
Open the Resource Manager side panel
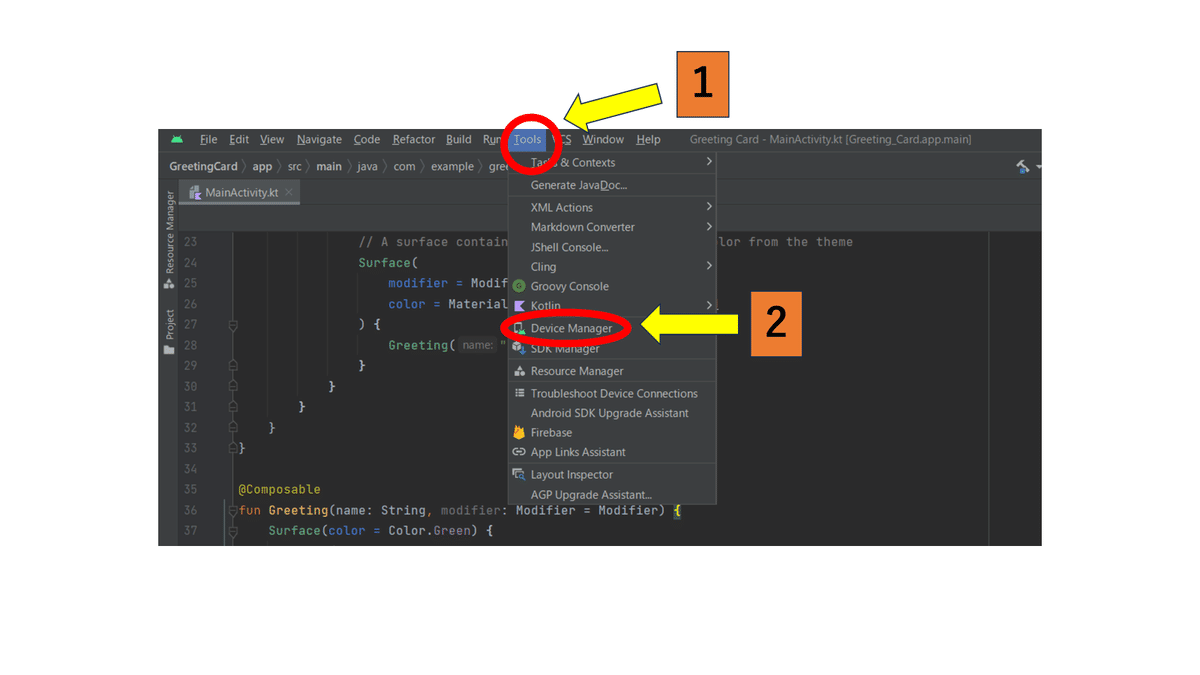tap(169, 239)
